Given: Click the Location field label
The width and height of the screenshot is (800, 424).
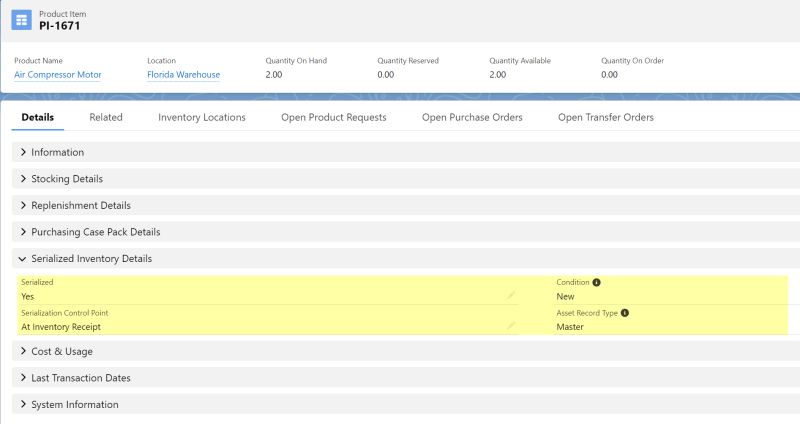Looking at the screenshot, I should coord(161,61).
